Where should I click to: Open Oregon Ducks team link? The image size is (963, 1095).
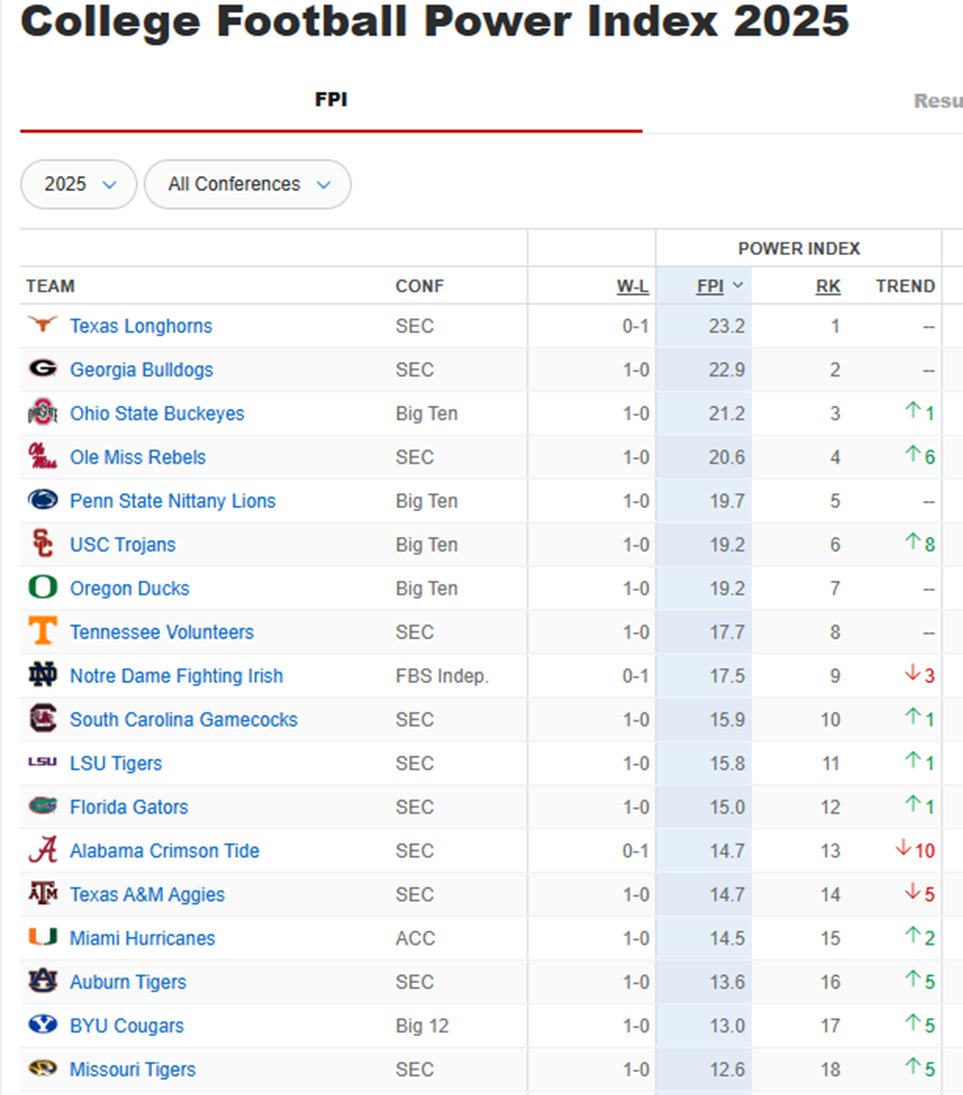pyautogui.click(x=129, y=589)
